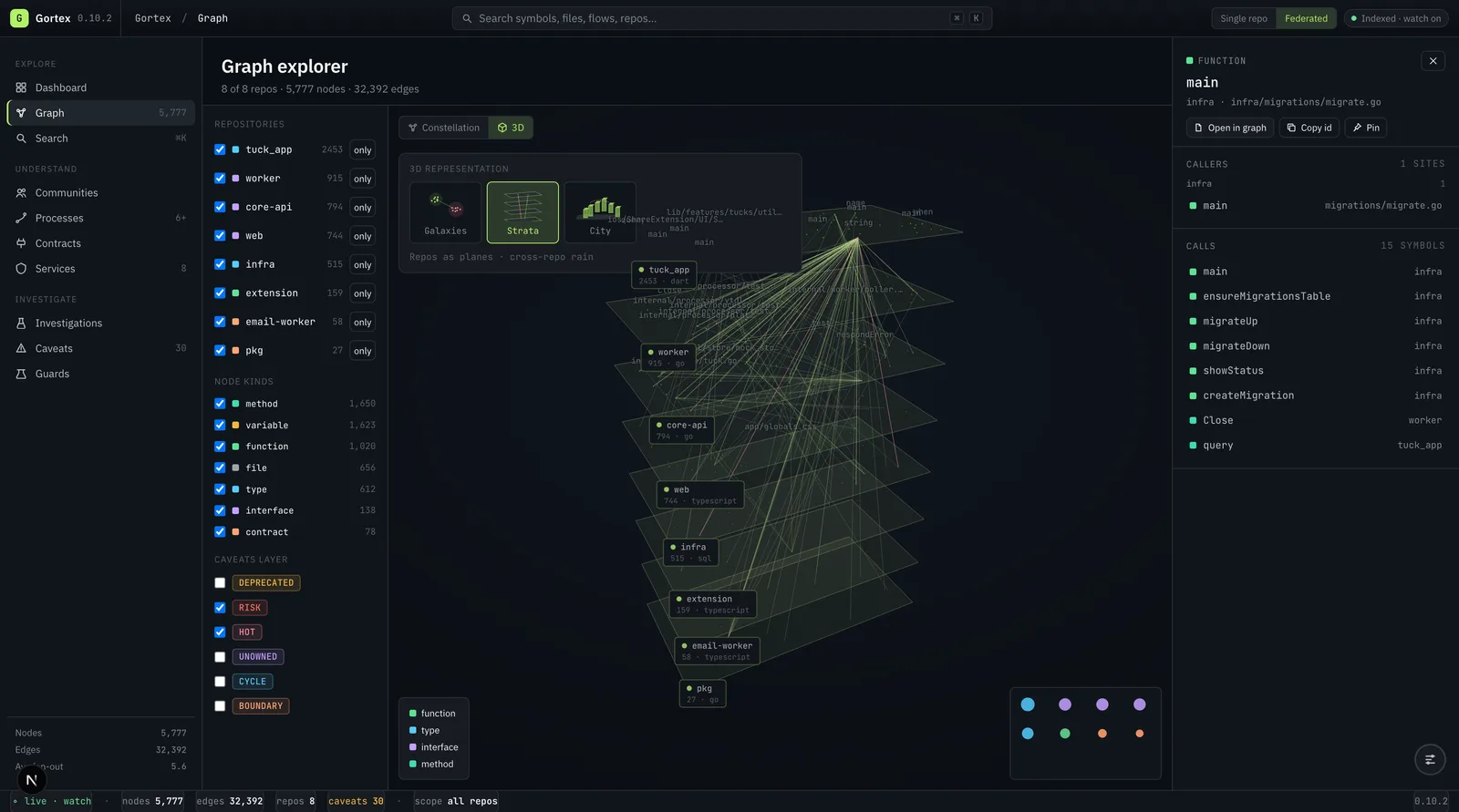Open graph display settings sliders icon
Image resolution: width=1459 pixels, height=812 pixels.
(1430, 759)
